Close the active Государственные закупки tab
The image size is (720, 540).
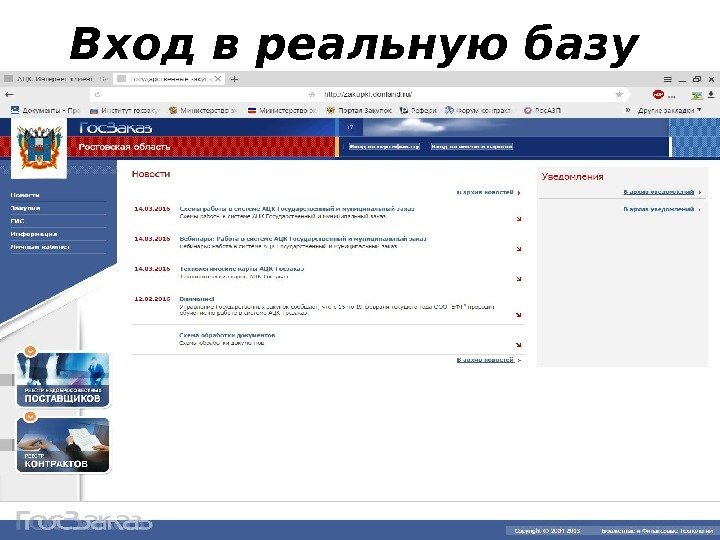point(218,79)
